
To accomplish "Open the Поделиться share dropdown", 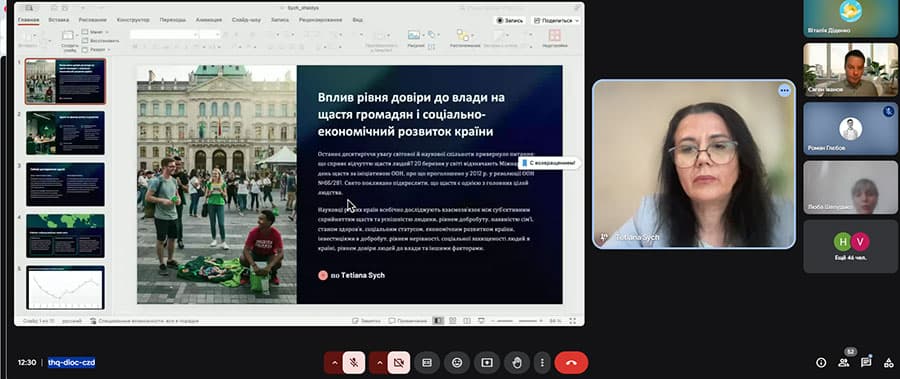I will [x=556, y=20].
